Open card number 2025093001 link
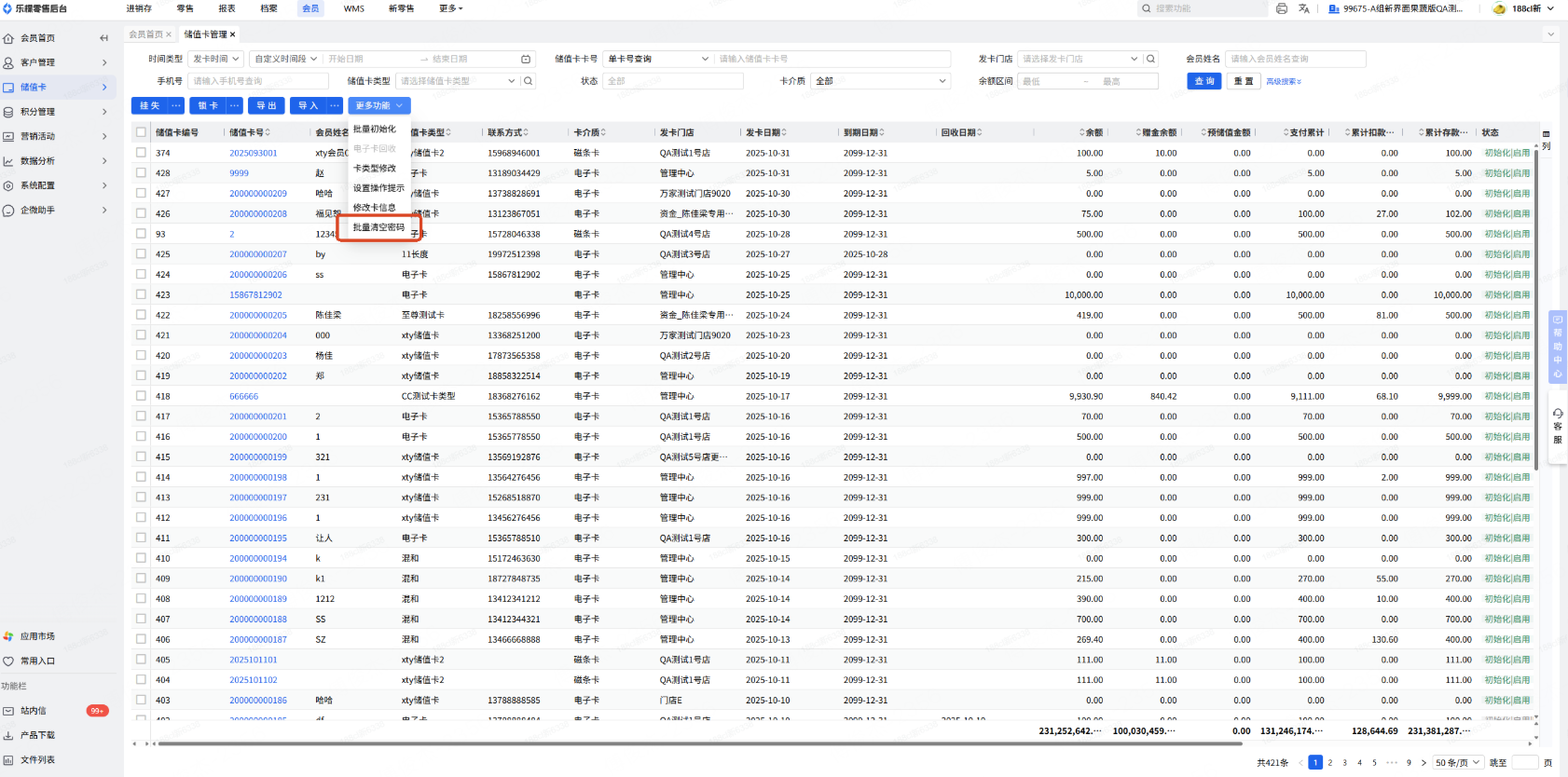1568x777 pixels. [x=254, y=153]
